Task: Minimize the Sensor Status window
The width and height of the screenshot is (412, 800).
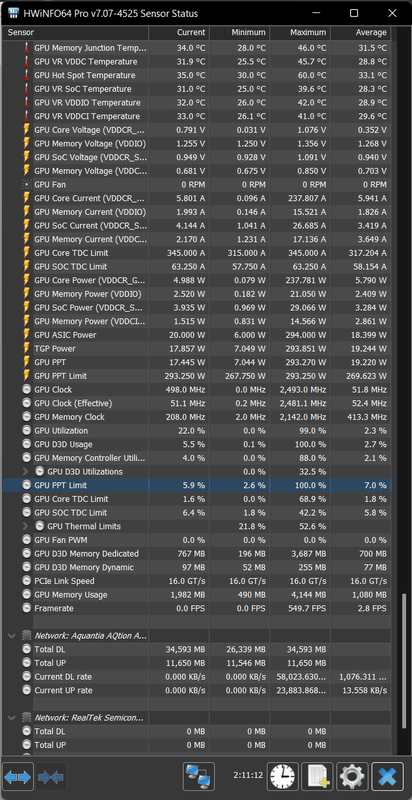Action: 316,13
